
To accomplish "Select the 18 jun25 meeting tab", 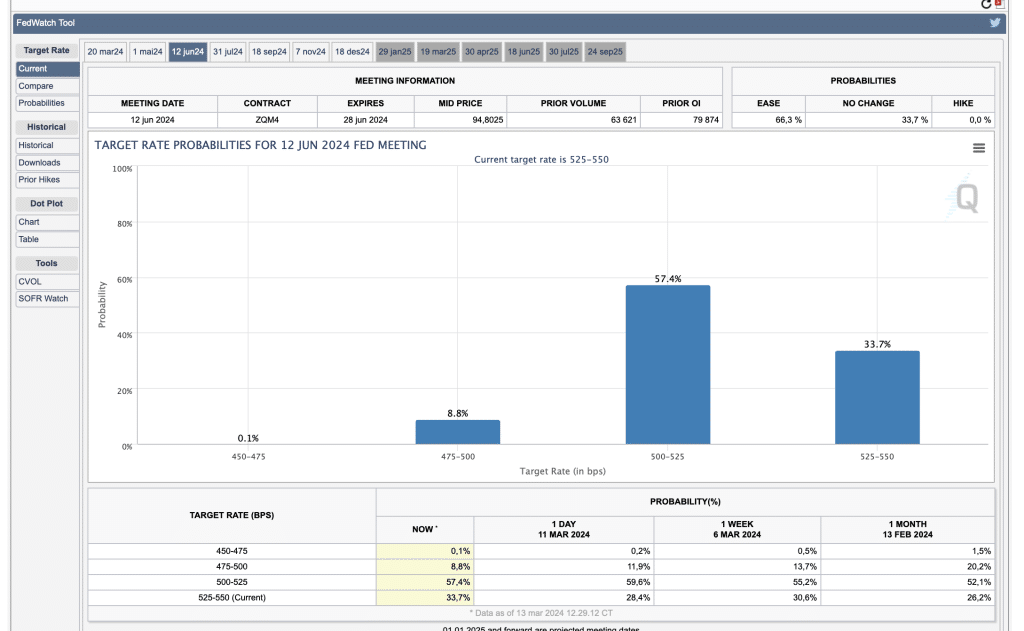I will pyautogui.click(x=524, y=52).
